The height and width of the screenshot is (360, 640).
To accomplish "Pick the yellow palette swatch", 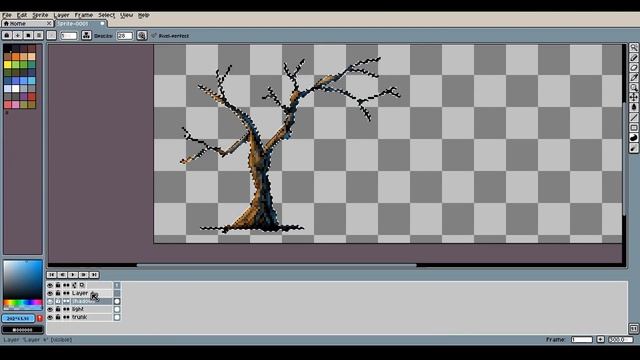I will (x=7, y=64).
